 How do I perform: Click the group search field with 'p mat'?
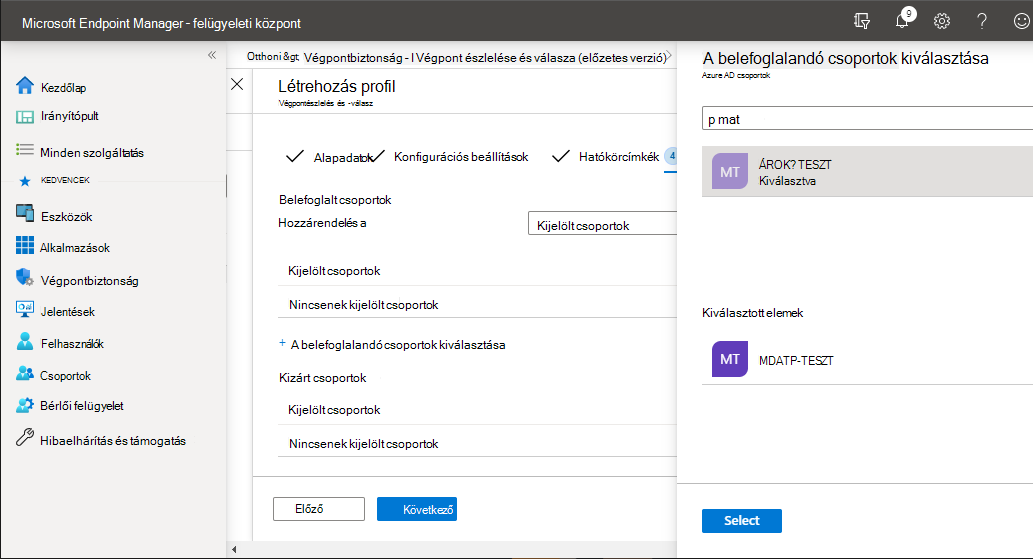pos(867,119)
